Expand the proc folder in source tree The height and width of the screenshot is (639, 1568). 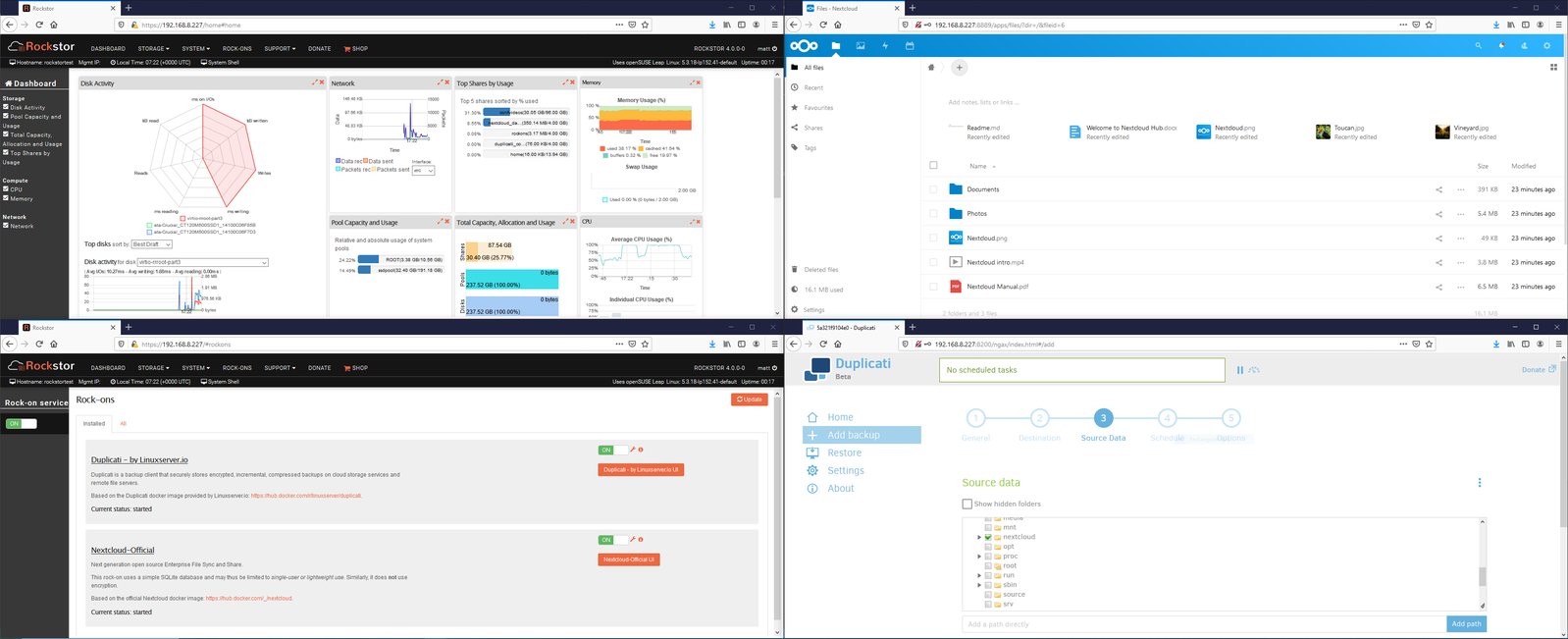pyautogui.click(x=979, y=557)
